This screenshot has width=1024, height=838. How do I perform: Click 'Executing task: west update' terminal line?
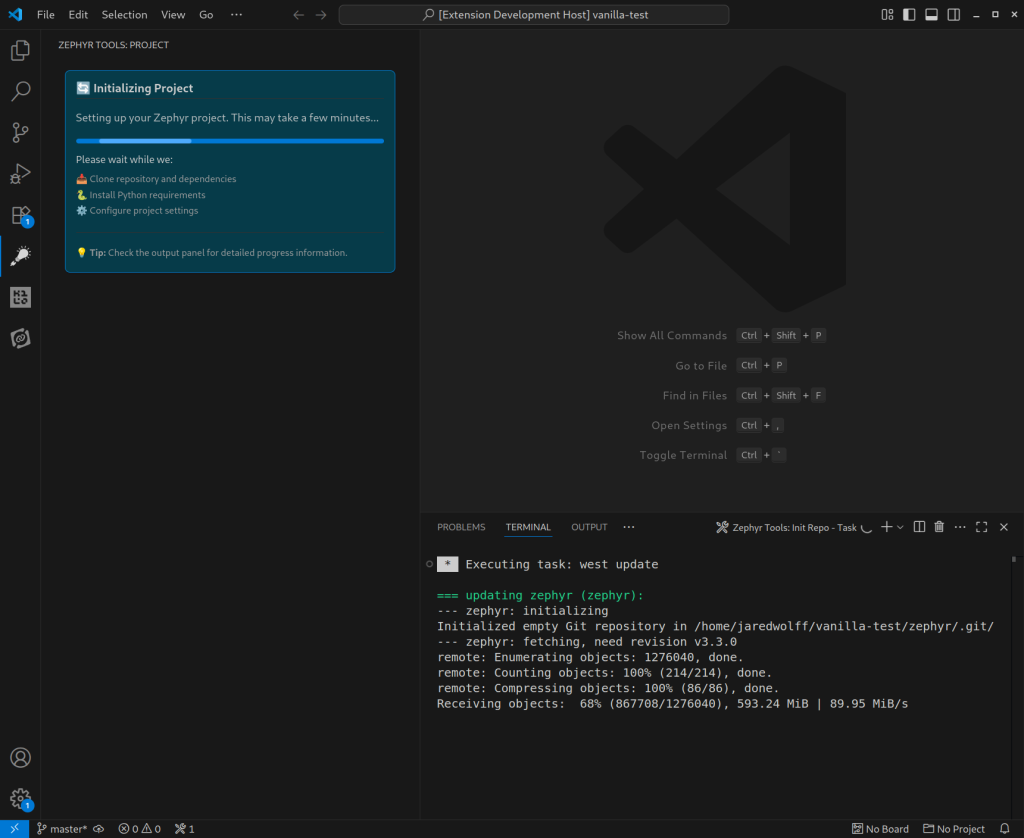(x=562, y=564)
